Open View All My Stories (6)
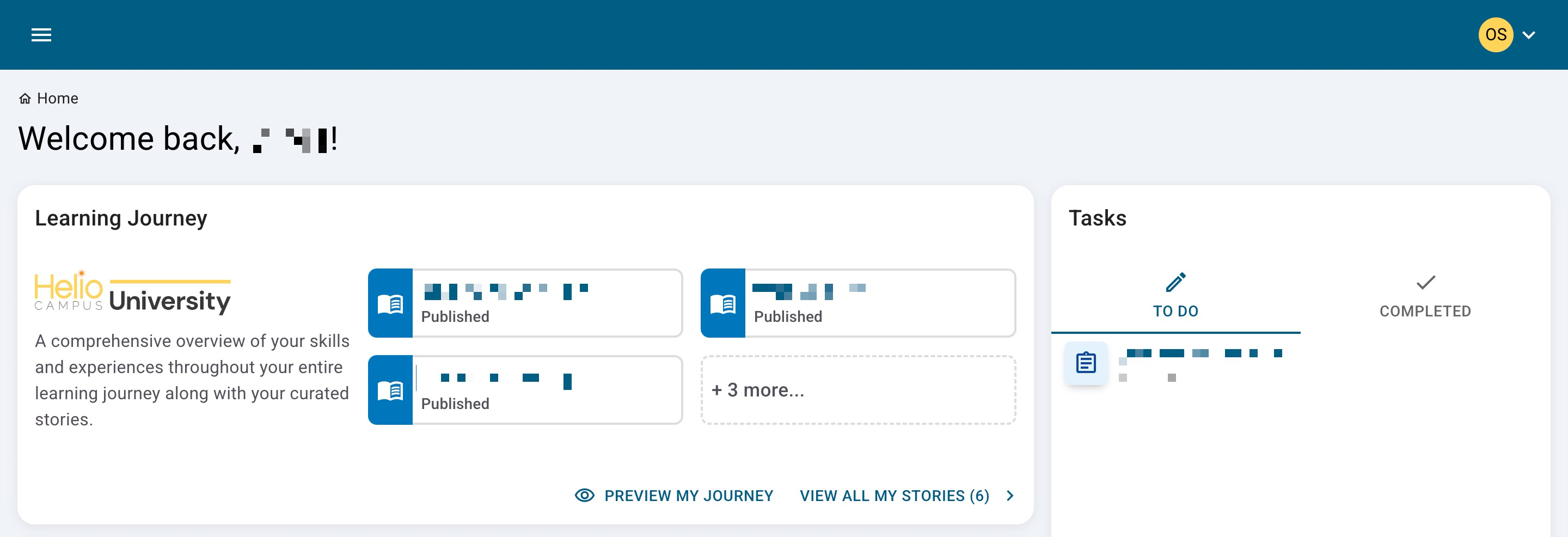Image resolution: width=1568 pixels, height=537 pixels. (x=894, y=496)
